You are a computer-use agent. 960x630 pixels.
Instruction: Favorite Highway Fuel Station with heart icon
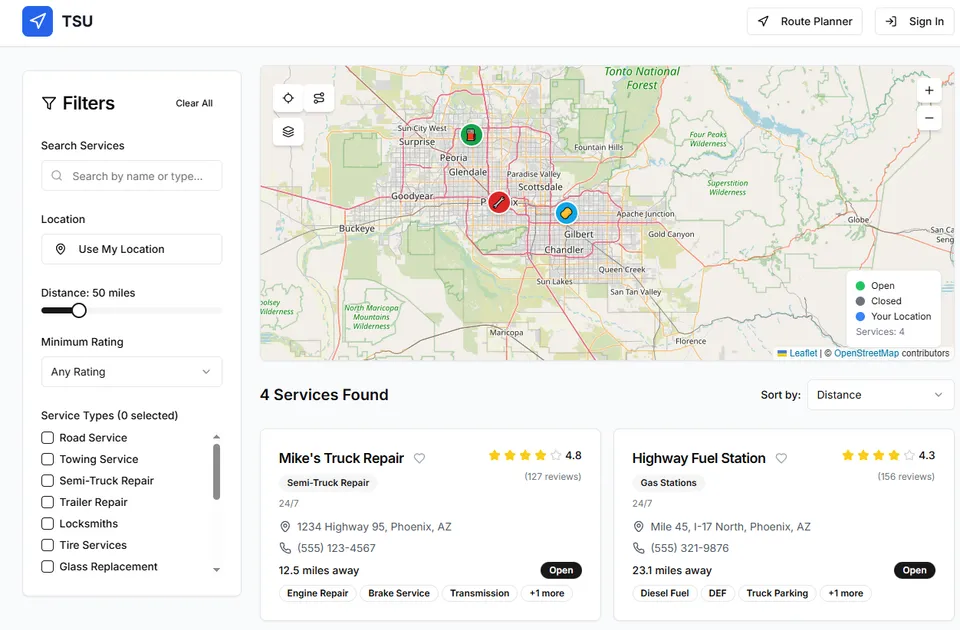781,458
